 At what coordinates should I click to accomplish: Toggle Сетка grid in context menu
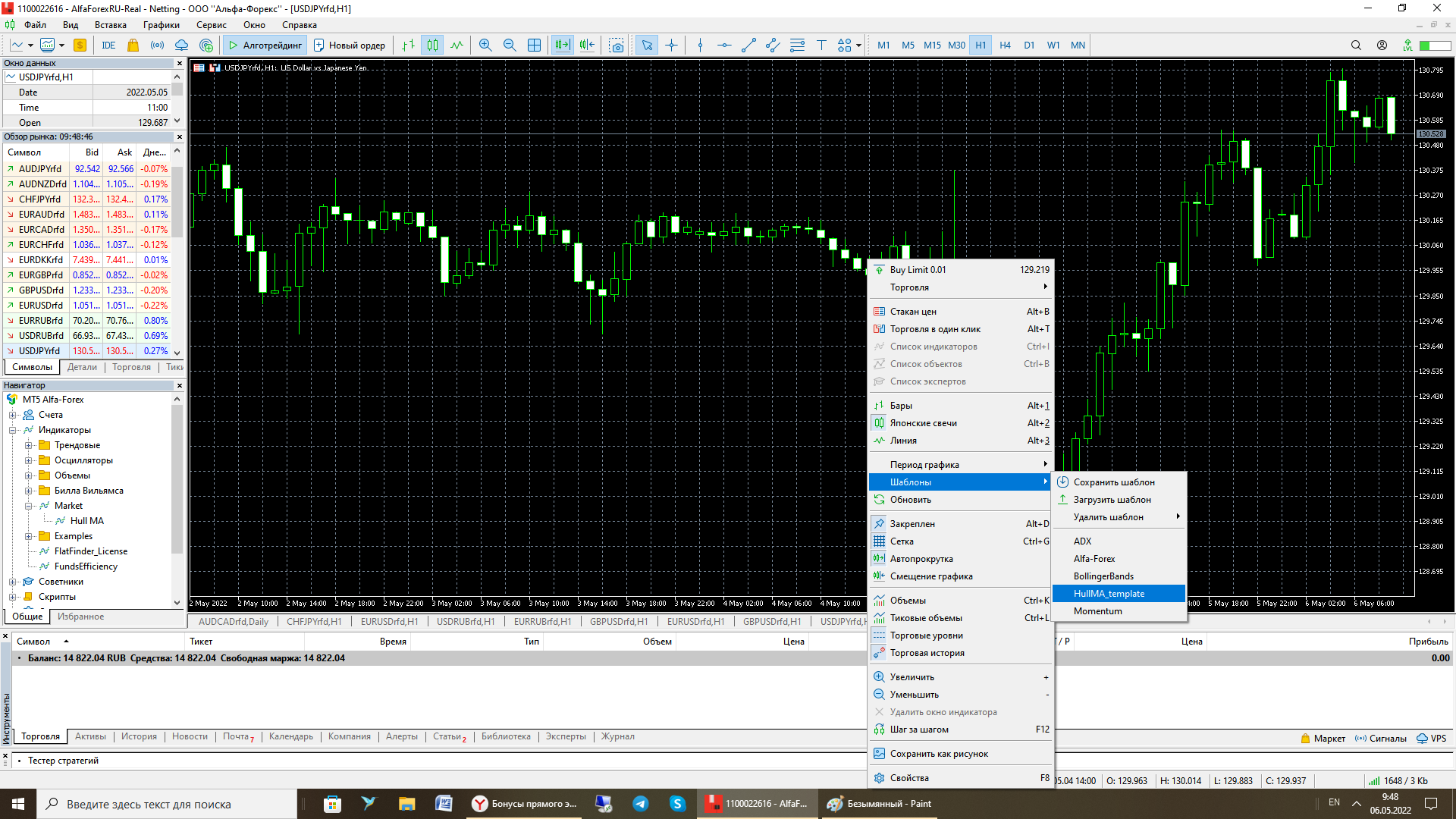[902, 541]
